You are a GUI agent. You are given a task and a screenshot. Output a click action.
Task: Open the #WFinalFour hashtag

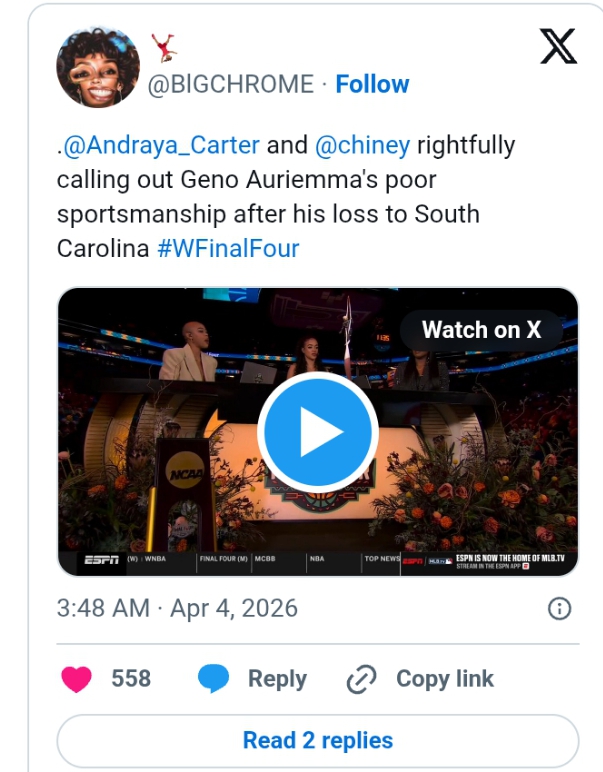click(229, 248)
